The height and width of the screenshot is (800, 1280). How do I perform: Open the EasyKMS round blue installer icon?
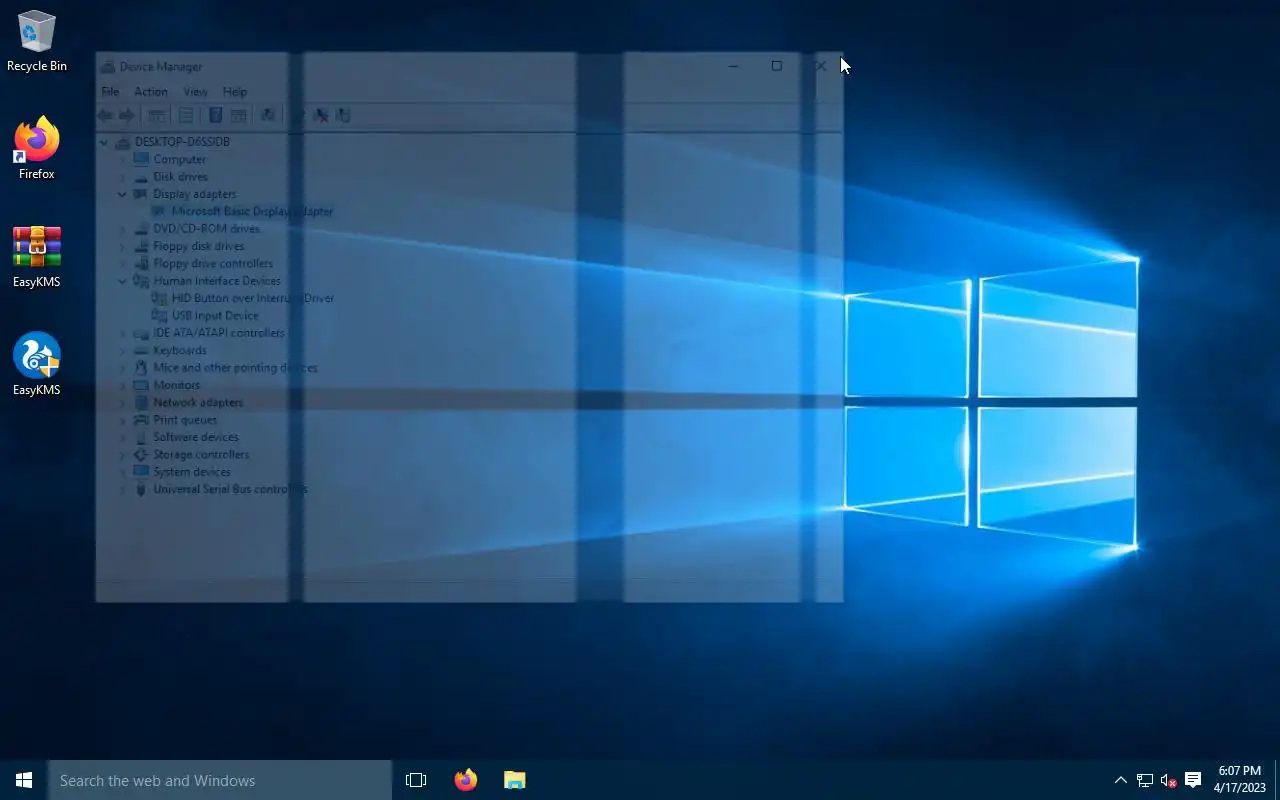[x=37, y=364]
